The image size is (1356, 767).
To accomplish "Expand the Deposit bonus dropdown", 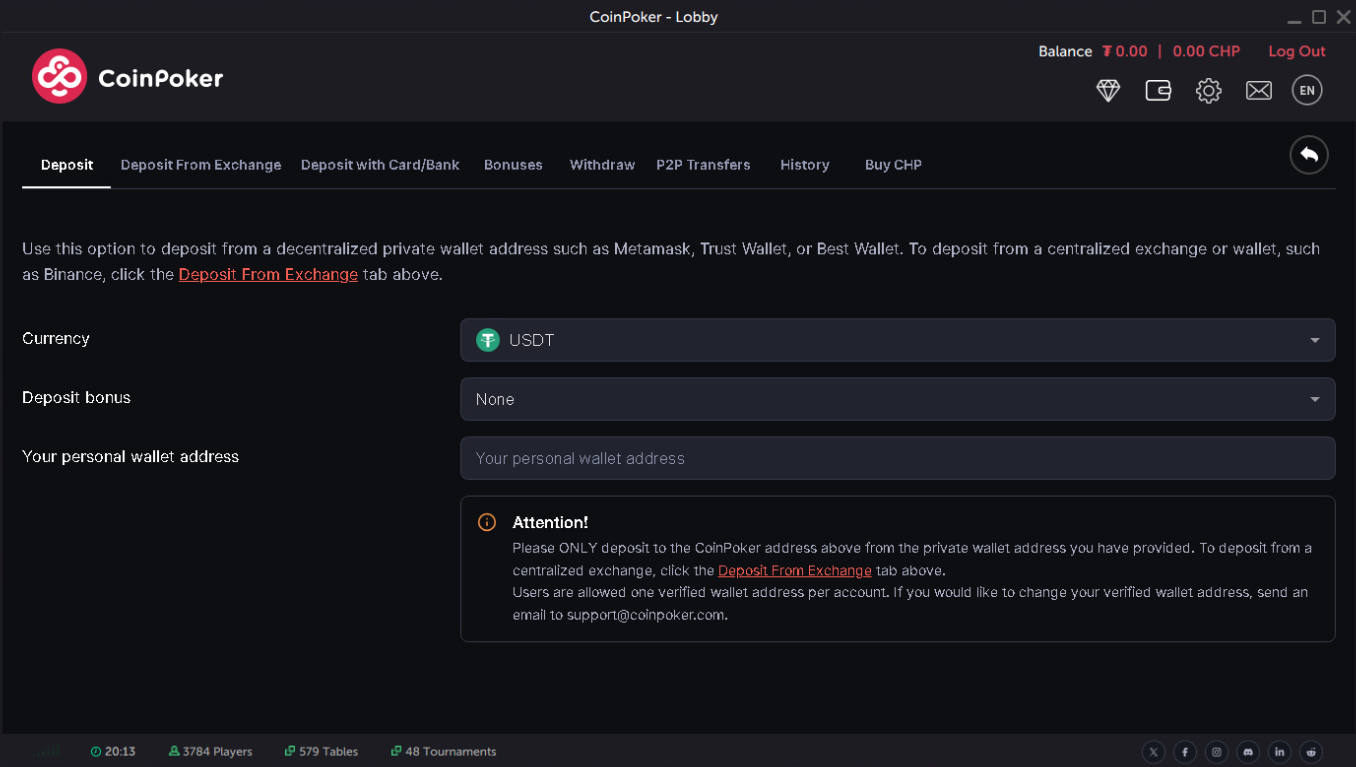I will [x=897, y=399].
